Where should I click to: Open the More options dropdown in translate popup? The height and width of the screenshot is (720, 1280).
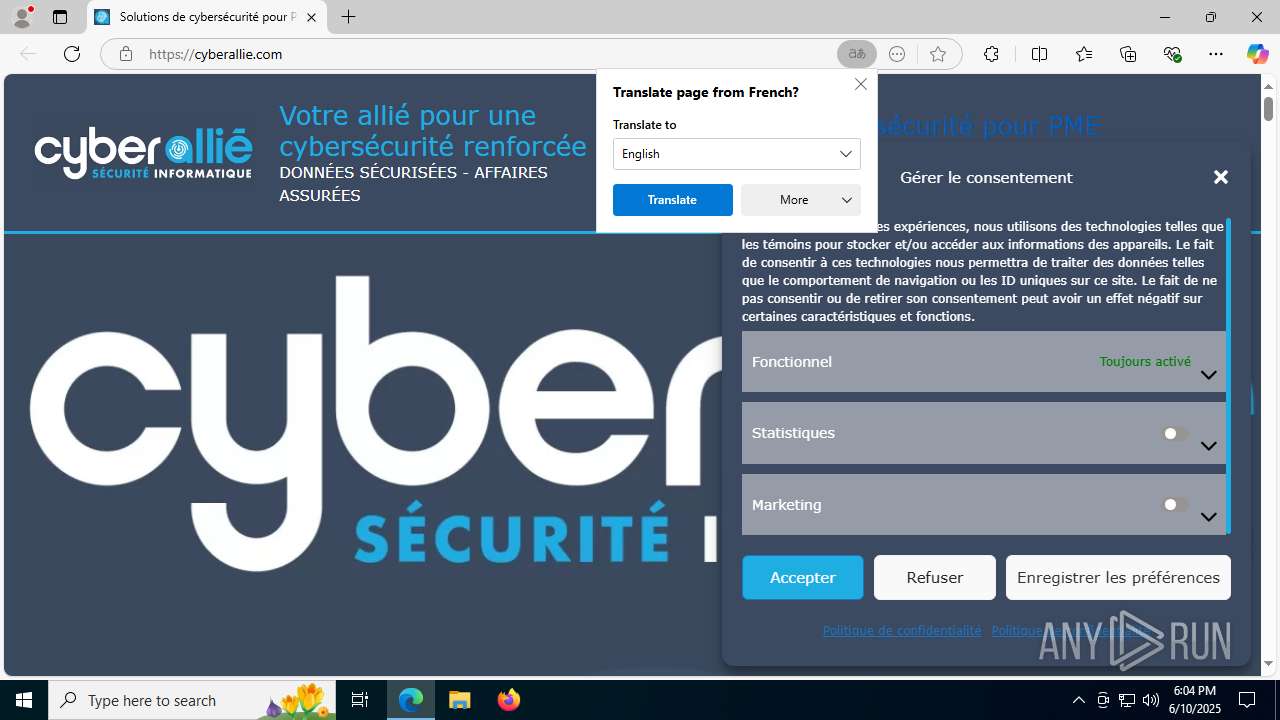800,200
